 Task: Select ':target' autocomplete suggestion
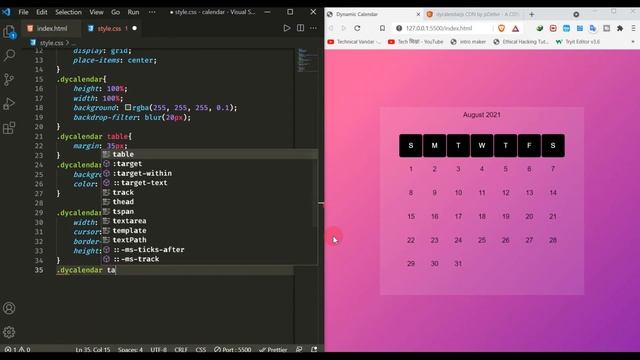(x=209, y=164)
